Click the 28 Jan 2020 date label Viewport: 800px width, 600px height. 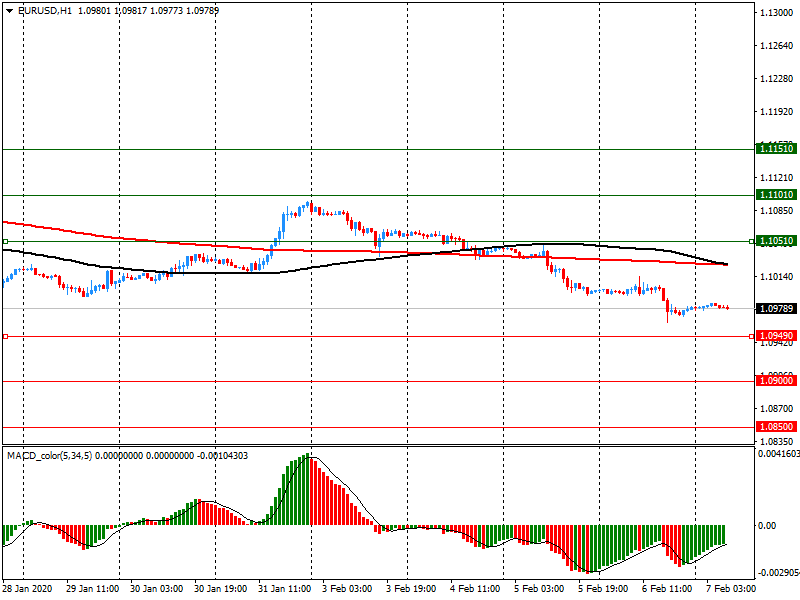[x=28, y=590]
